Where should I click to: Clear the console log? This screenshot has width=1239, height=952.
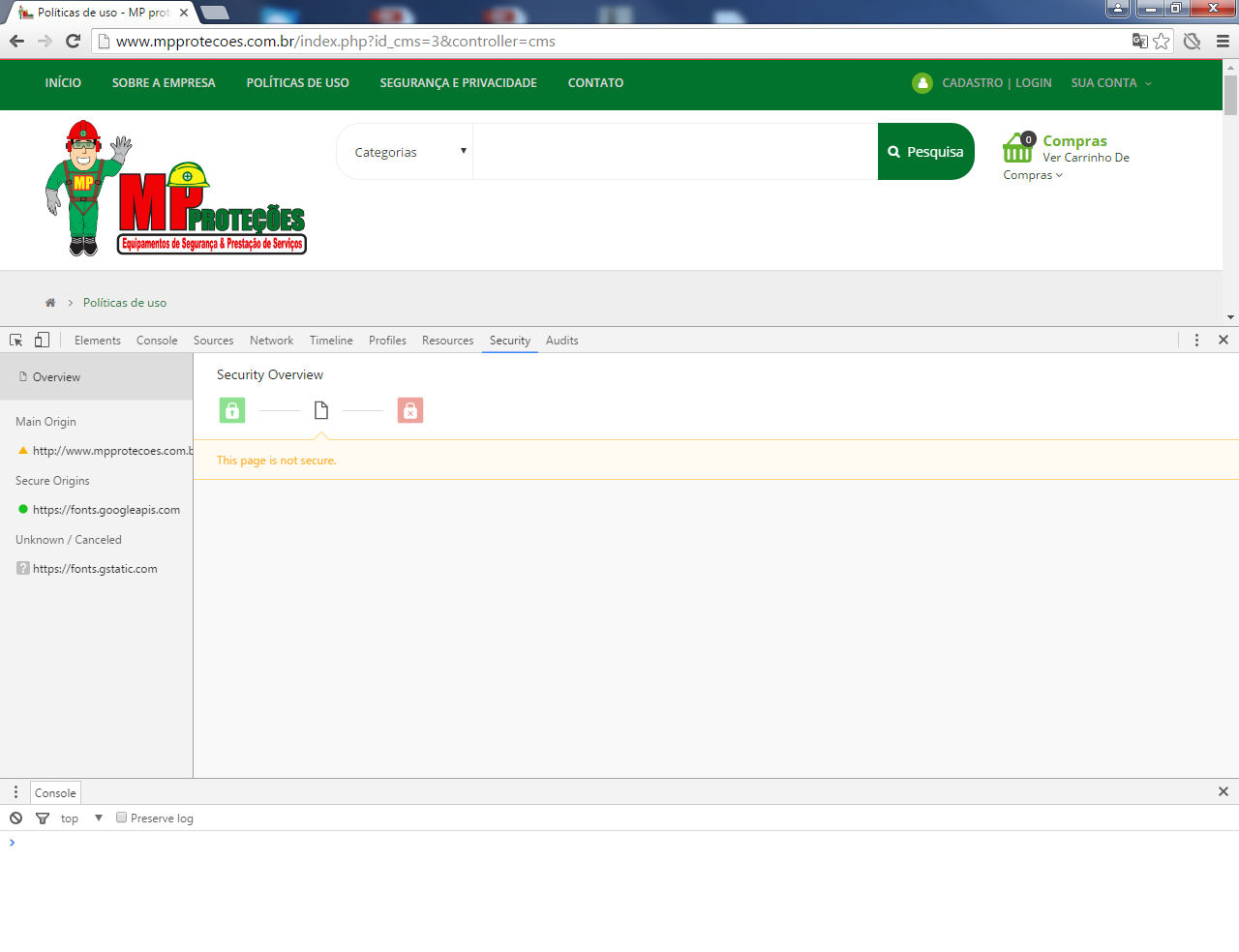(x=16, y=818)
